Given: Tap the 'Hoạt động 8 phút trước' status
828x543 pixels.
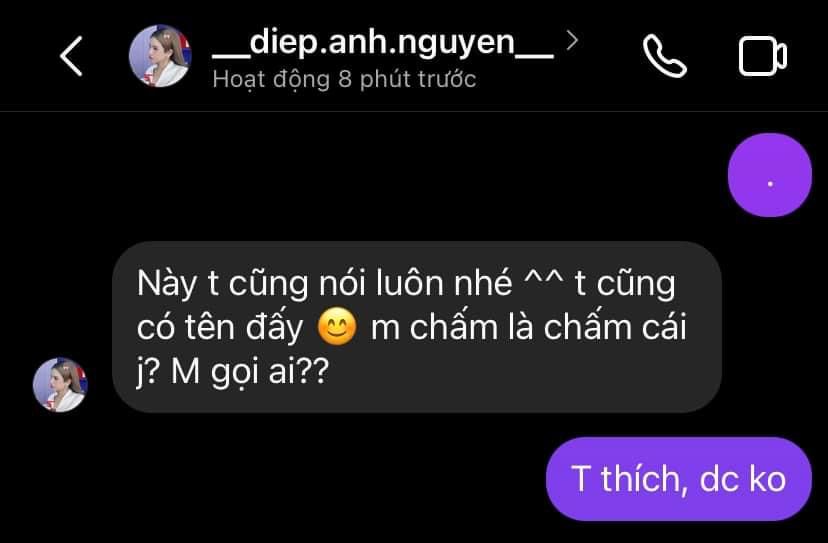Looking at the screenshot, I should point(344,79).
